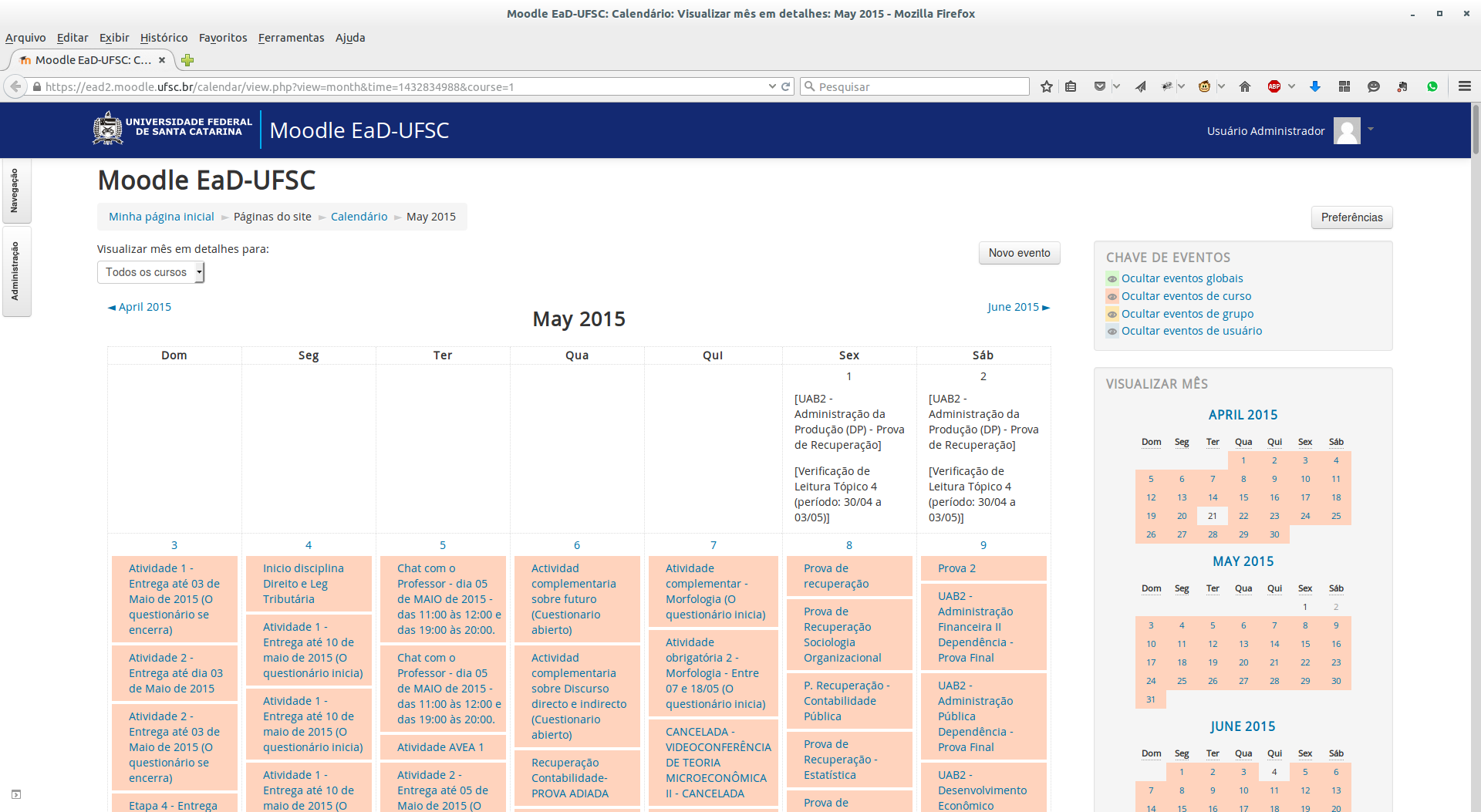Viewport: 1481px width, 812px height.
Task: Toggle eye icon for global events
Action: coord(1112,279)
